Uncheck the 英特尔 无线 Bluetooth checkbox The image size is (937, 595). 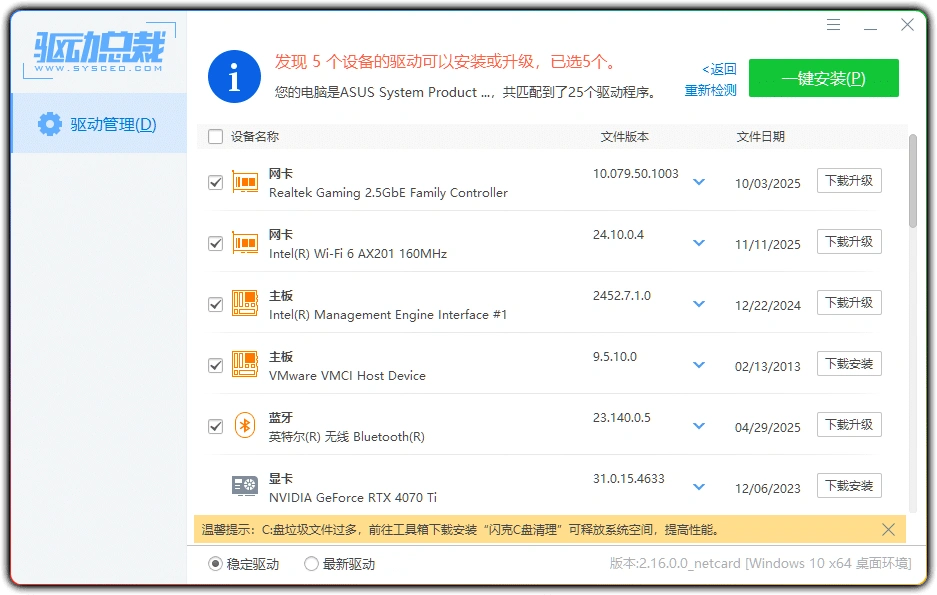[215, 426]
